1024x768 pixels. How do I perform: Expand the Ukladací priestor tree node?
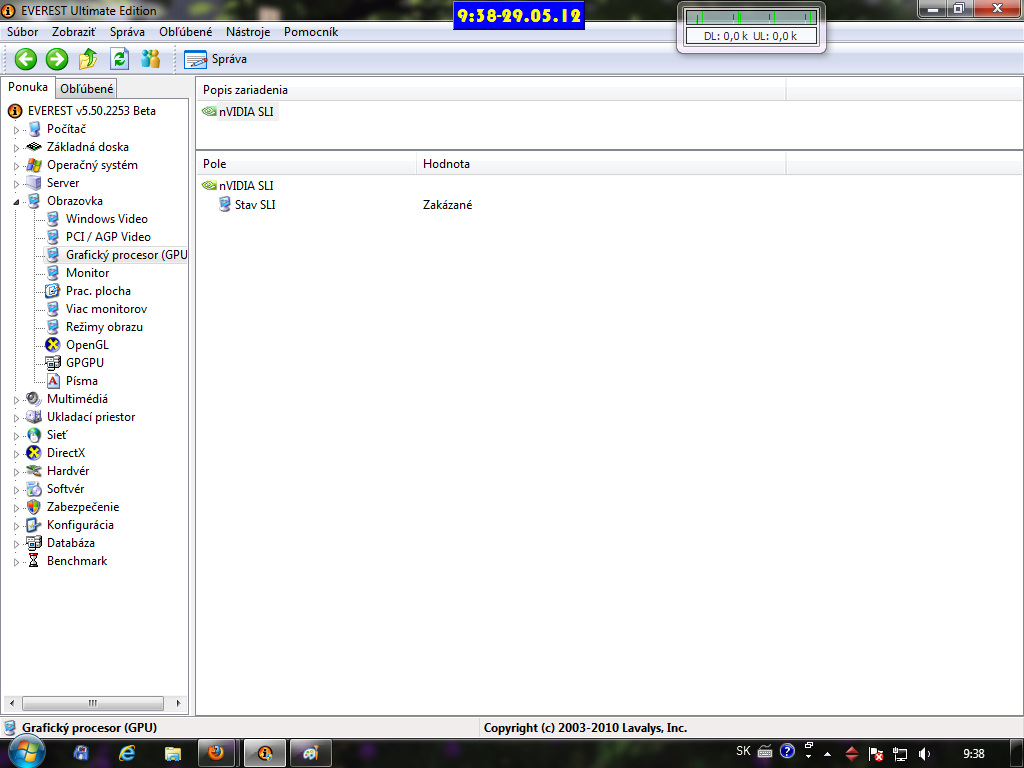pyautogui.click(x=16, y=417)
